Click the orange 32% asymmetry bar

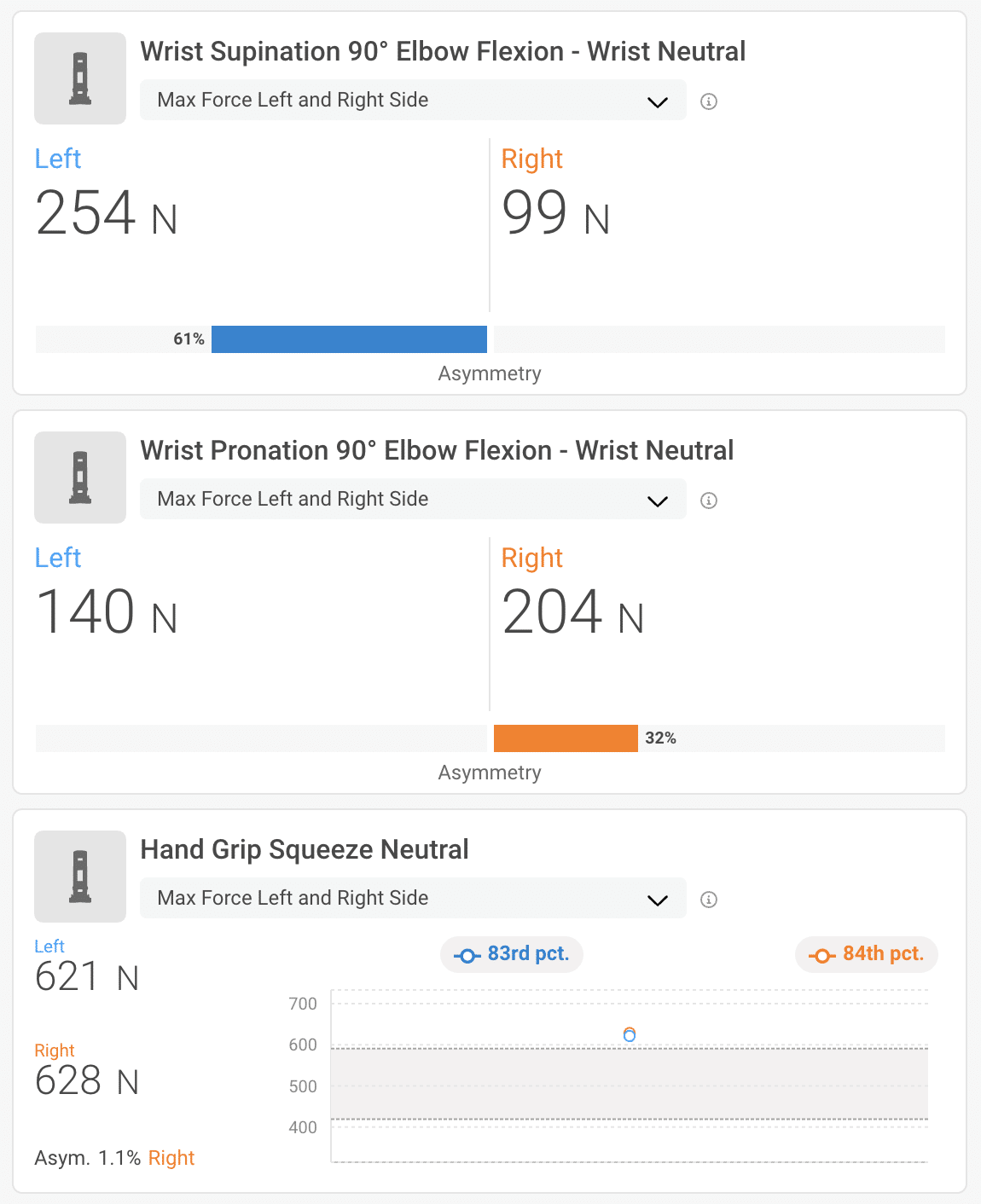pyautogui.click(x=566, y=738)
